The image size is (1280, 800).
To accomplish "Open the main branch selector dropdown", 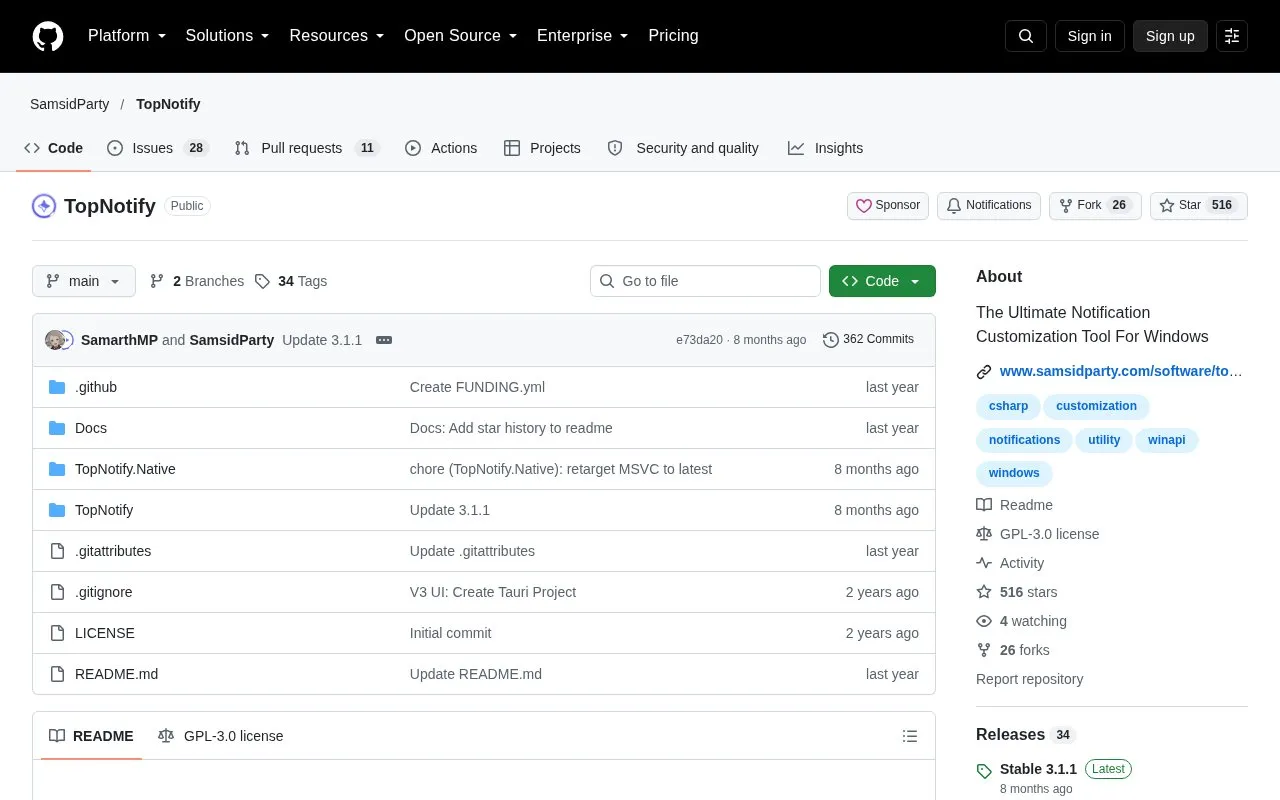I will pyautogui.click(x=84, y=281).
